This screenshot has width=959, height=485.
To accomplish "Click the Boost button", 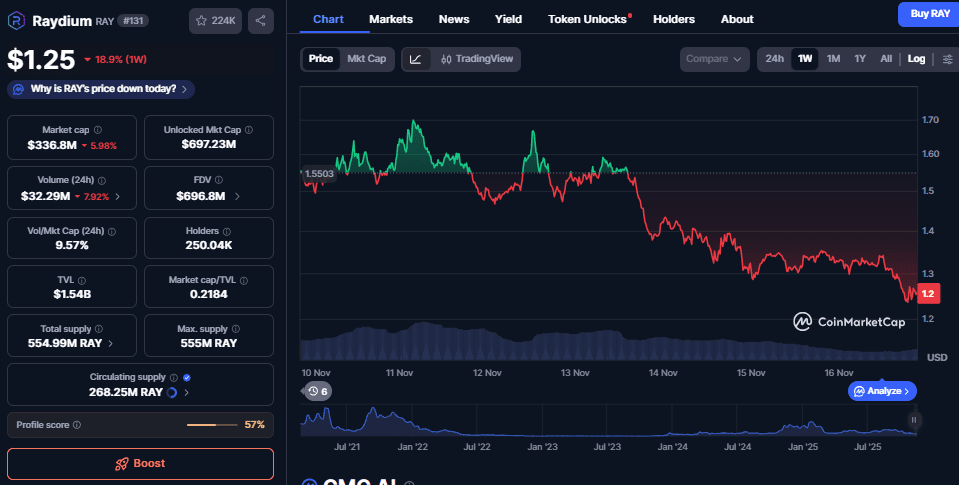I will [140, 463].
